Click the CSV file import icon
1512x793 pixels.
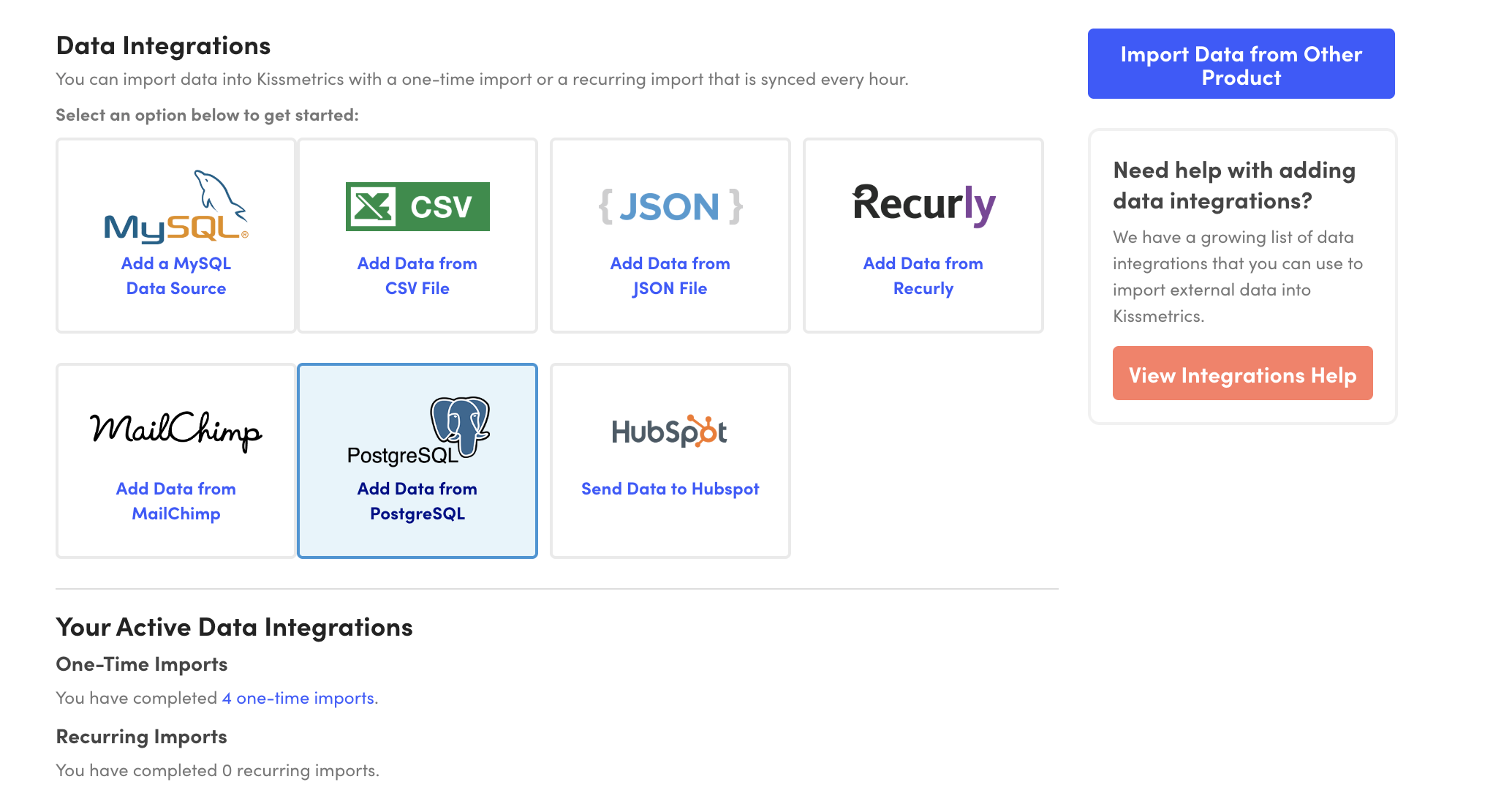(x=417, y=207)
